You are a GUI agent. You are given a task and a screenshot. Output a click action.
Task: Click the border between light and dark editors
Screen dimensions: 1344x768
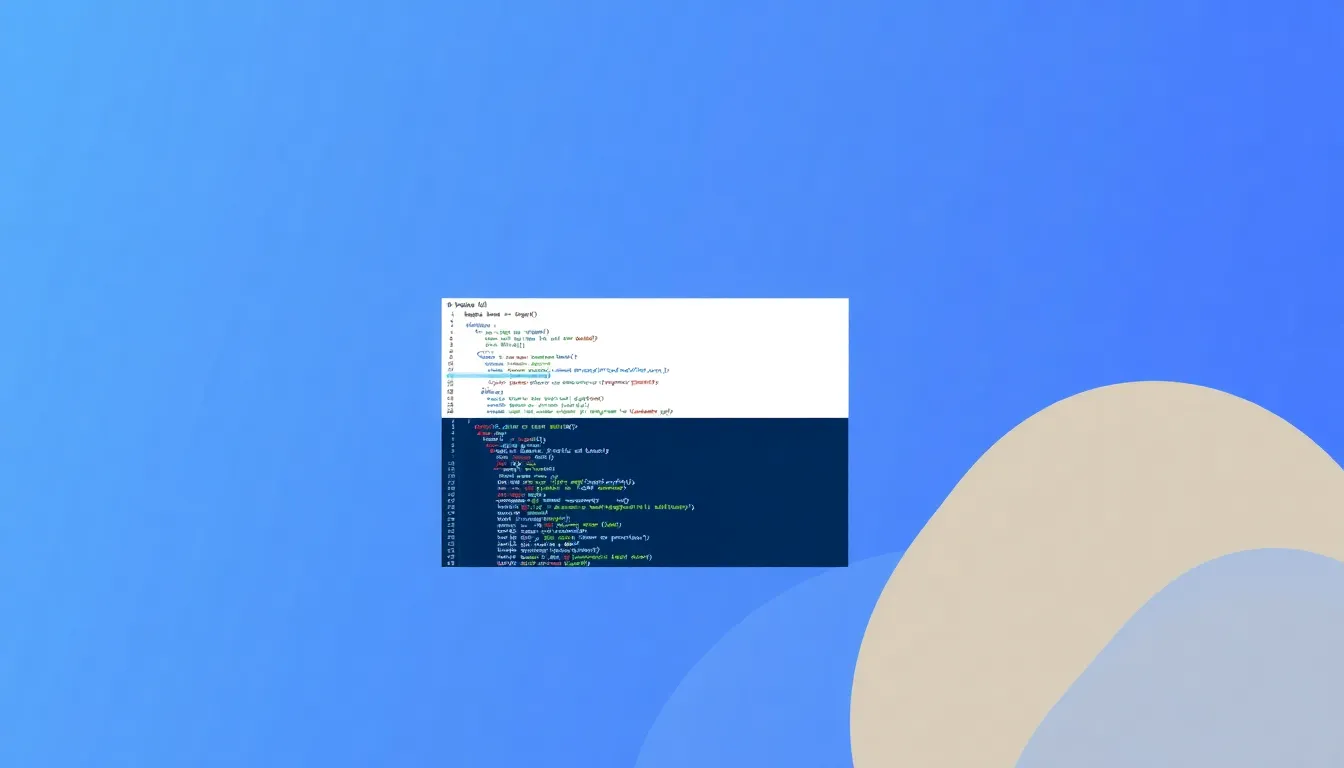(645, 417)
